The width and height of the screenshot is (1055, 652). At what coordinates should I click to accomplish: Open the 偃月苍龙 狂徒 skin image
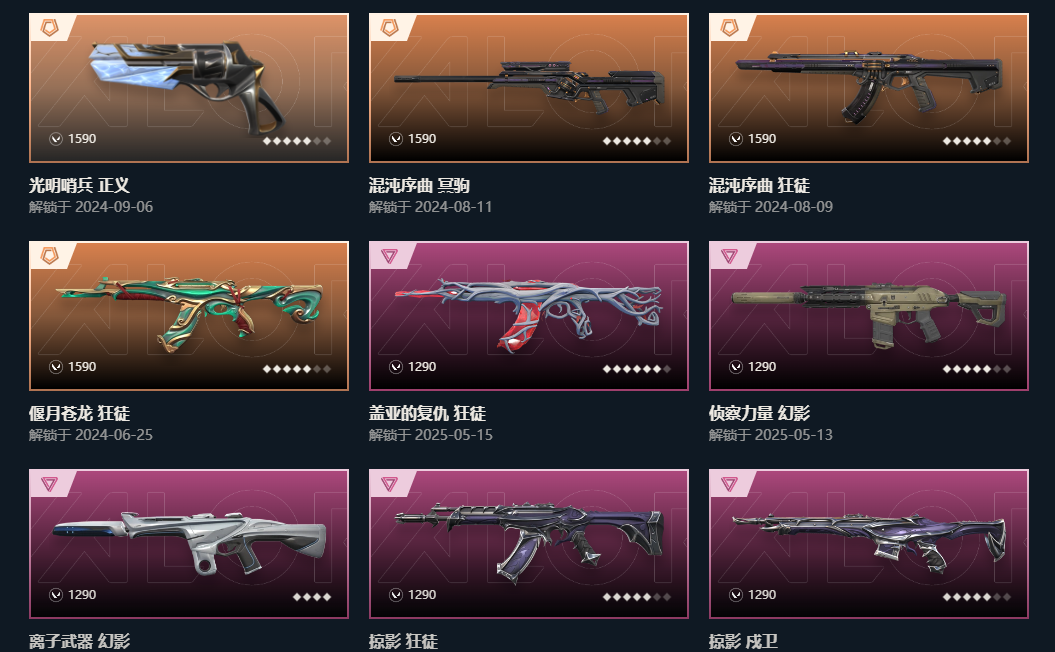click(x=189, y=316)
